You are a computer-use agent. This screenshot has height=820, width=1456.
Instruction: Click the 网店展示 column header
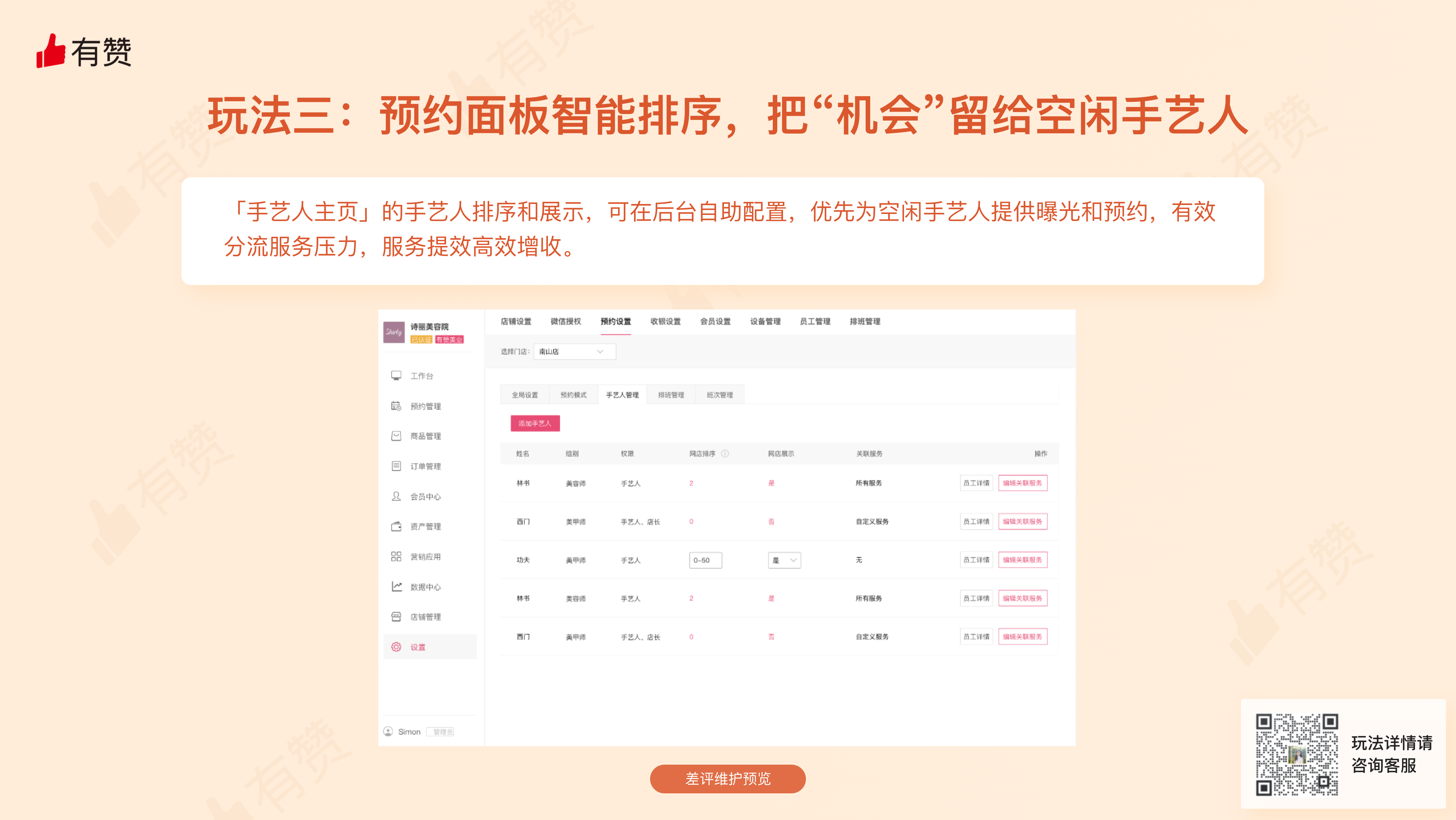(781, 453)
